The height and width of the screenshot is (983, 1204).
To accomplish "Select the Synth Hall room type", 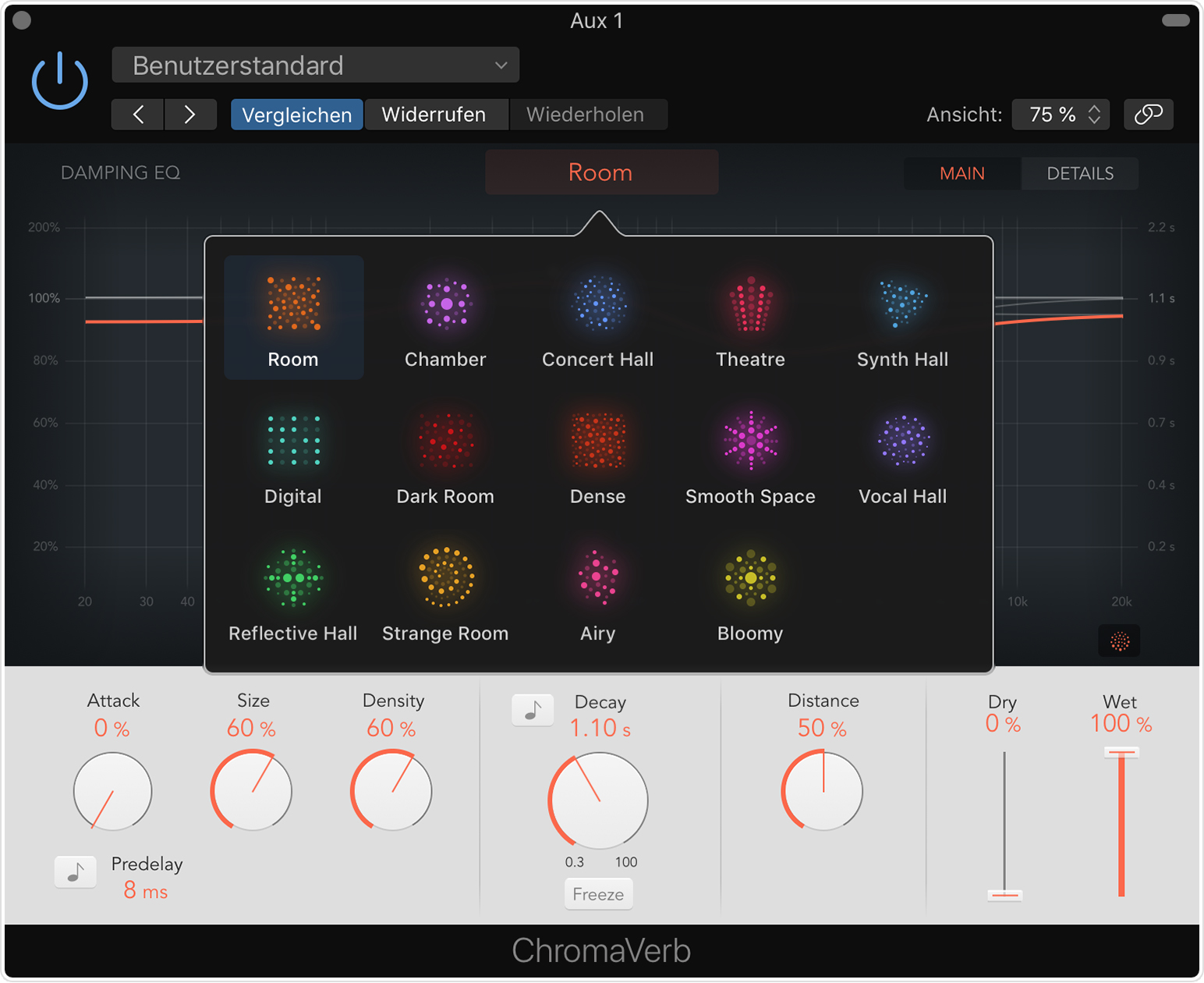I will coord(902,304).
